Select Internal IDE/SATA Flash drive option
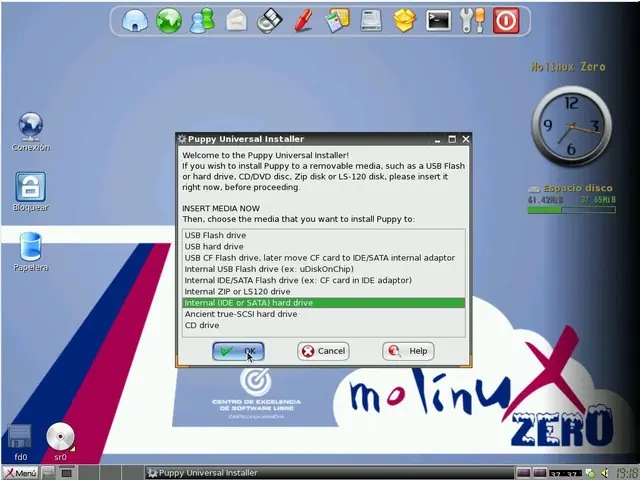The width and height of the screenshot is (640, 480). [324, 280]
